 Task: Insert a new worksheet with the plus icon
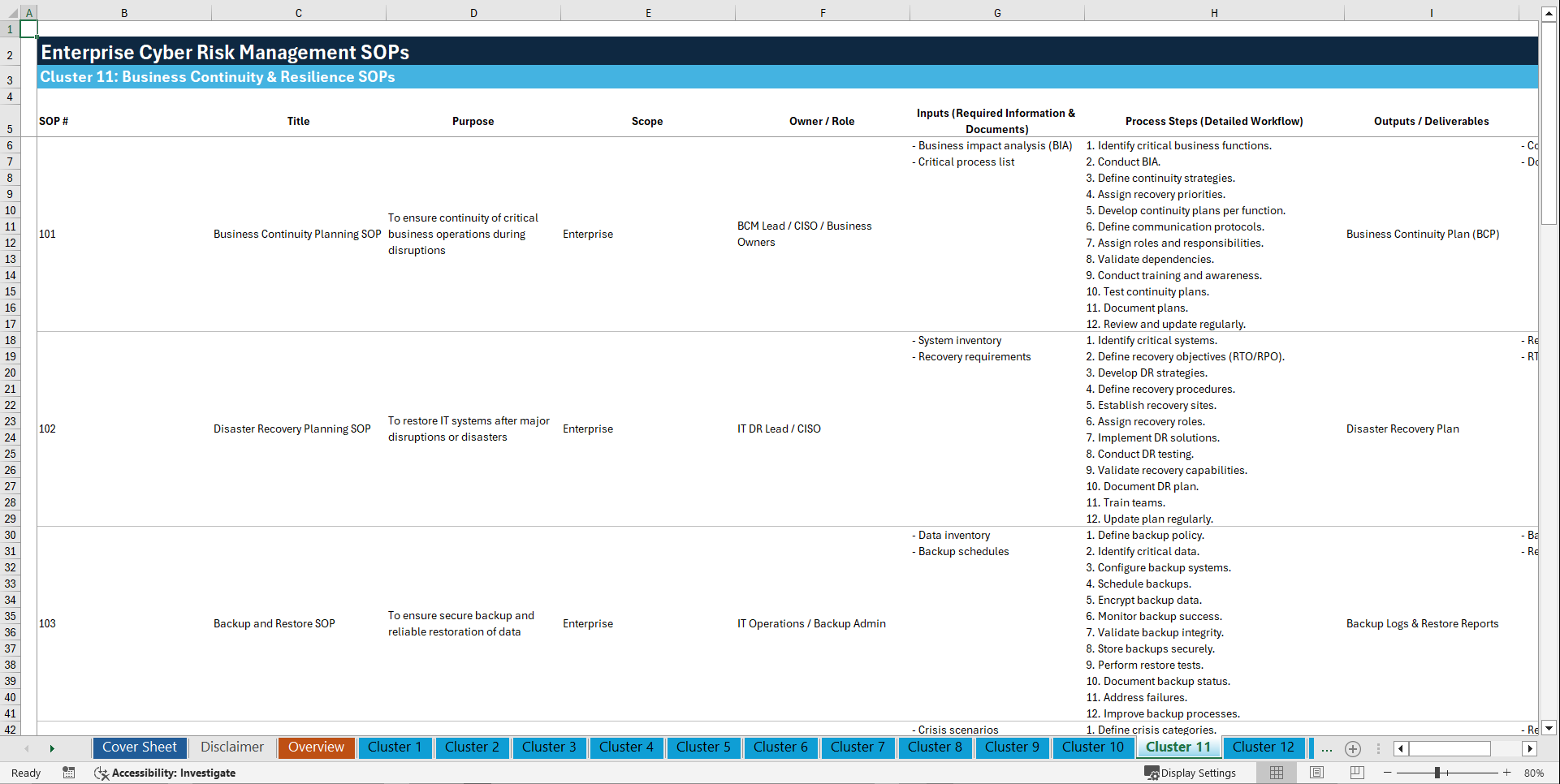[1353, 748]
